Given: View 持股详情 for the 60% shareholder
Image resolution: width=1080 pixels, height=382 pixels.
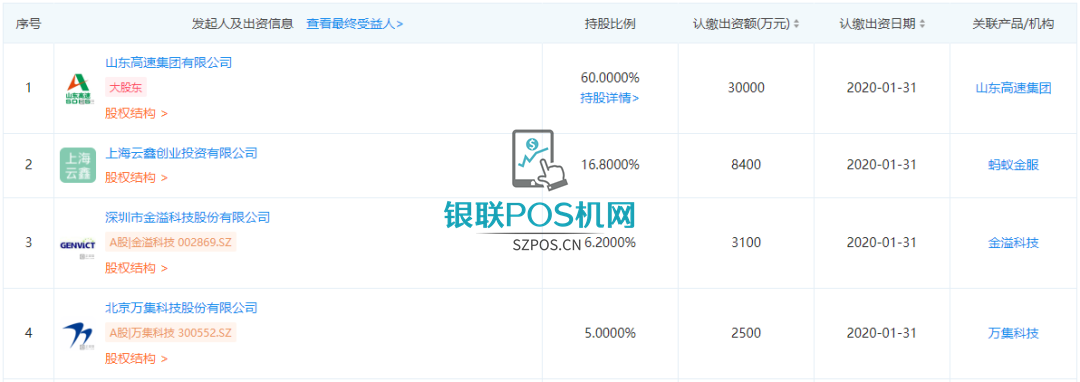Looking at the screenshot, I should pyautogui.click(x=610, y=98).
